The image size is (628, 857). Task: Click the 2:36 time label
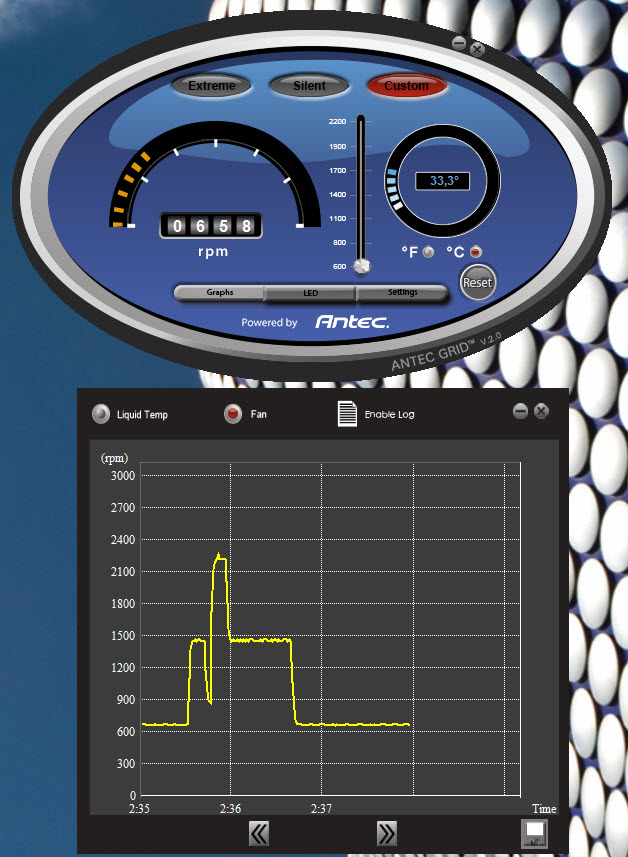point(230,808)
